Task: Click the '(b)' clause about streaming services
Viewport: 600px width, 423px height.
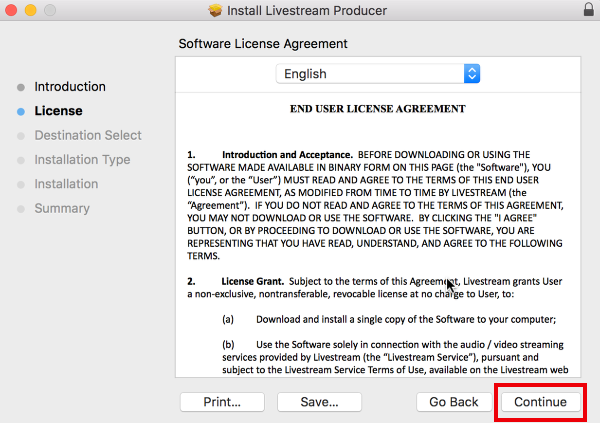Action: [395, 357]
